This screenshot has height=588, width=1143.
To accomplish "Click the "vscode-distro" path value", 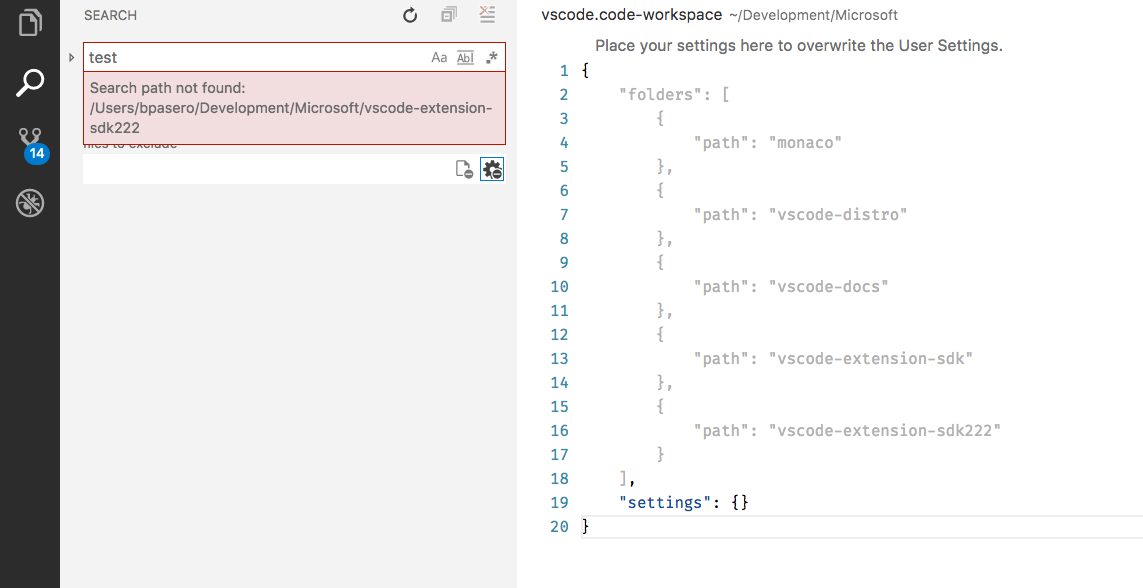I will point(838,214).
